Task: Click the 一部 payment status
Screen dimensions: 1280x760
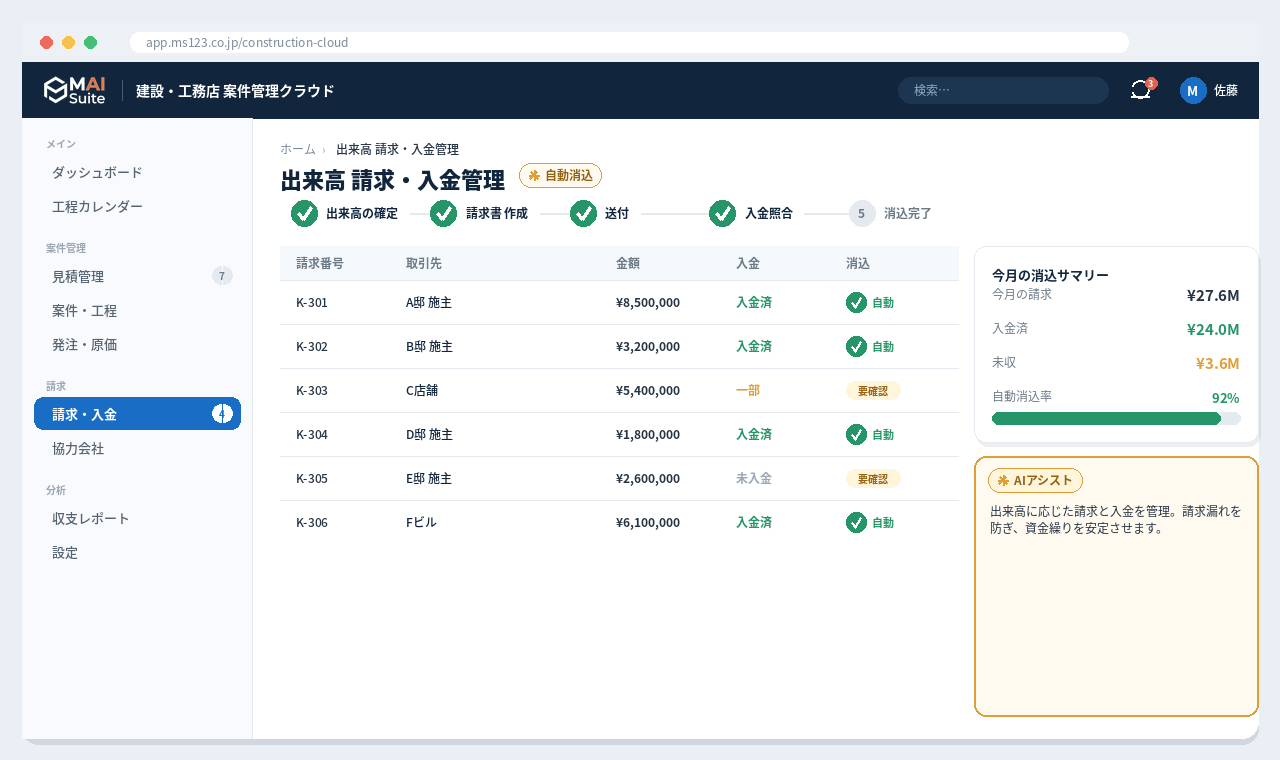Action: [x=748, y=391]
